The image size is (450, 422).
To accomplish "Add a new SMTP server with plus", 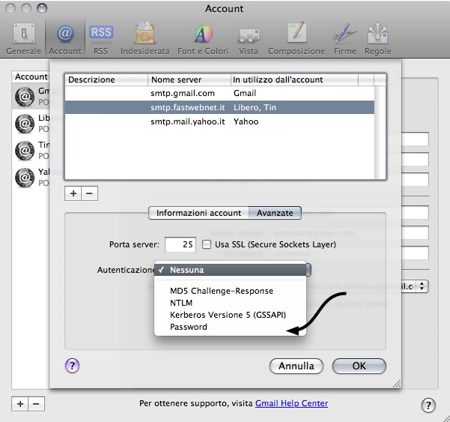I will [73, 193].
